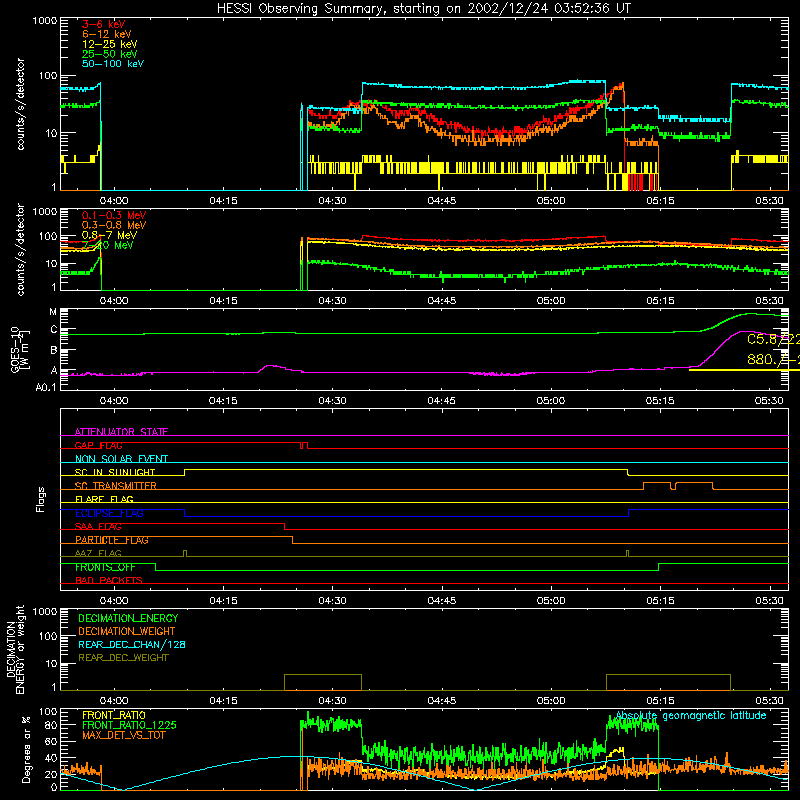Viewport: 800px width, 800px height.
Task: Click the 0.1-0.3 MeV legend entry
Action: tap(113, 215)
